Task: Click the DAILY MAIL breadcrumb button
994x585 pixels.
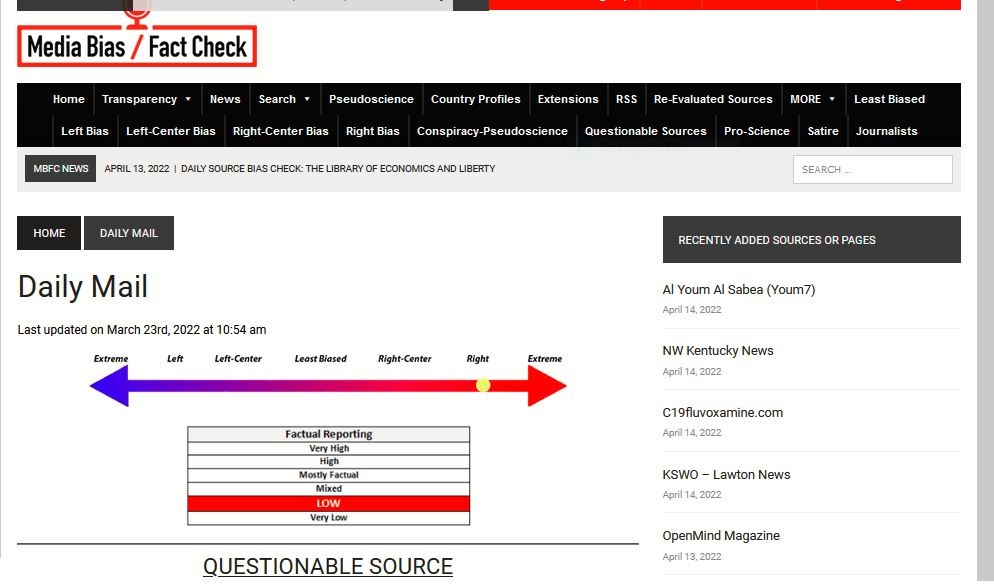Action: tap(129, 233)
